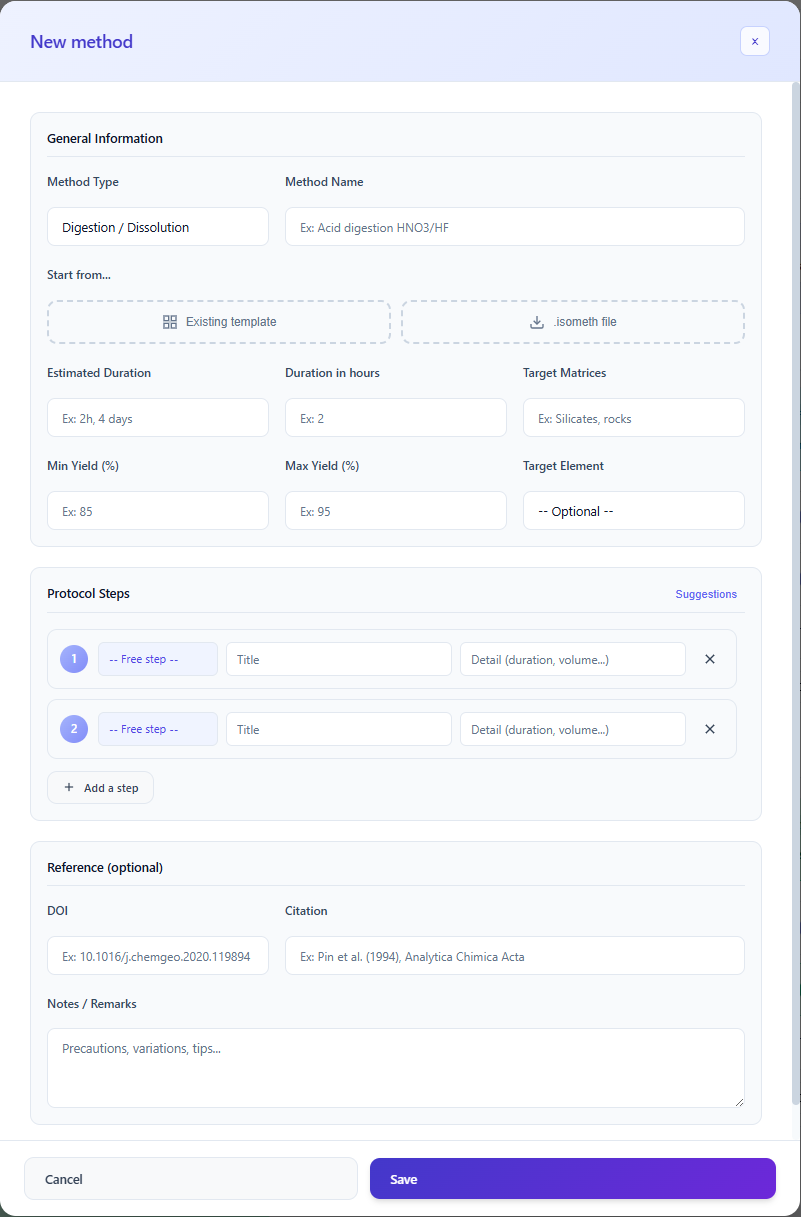Click the Method Name input field

514,226
